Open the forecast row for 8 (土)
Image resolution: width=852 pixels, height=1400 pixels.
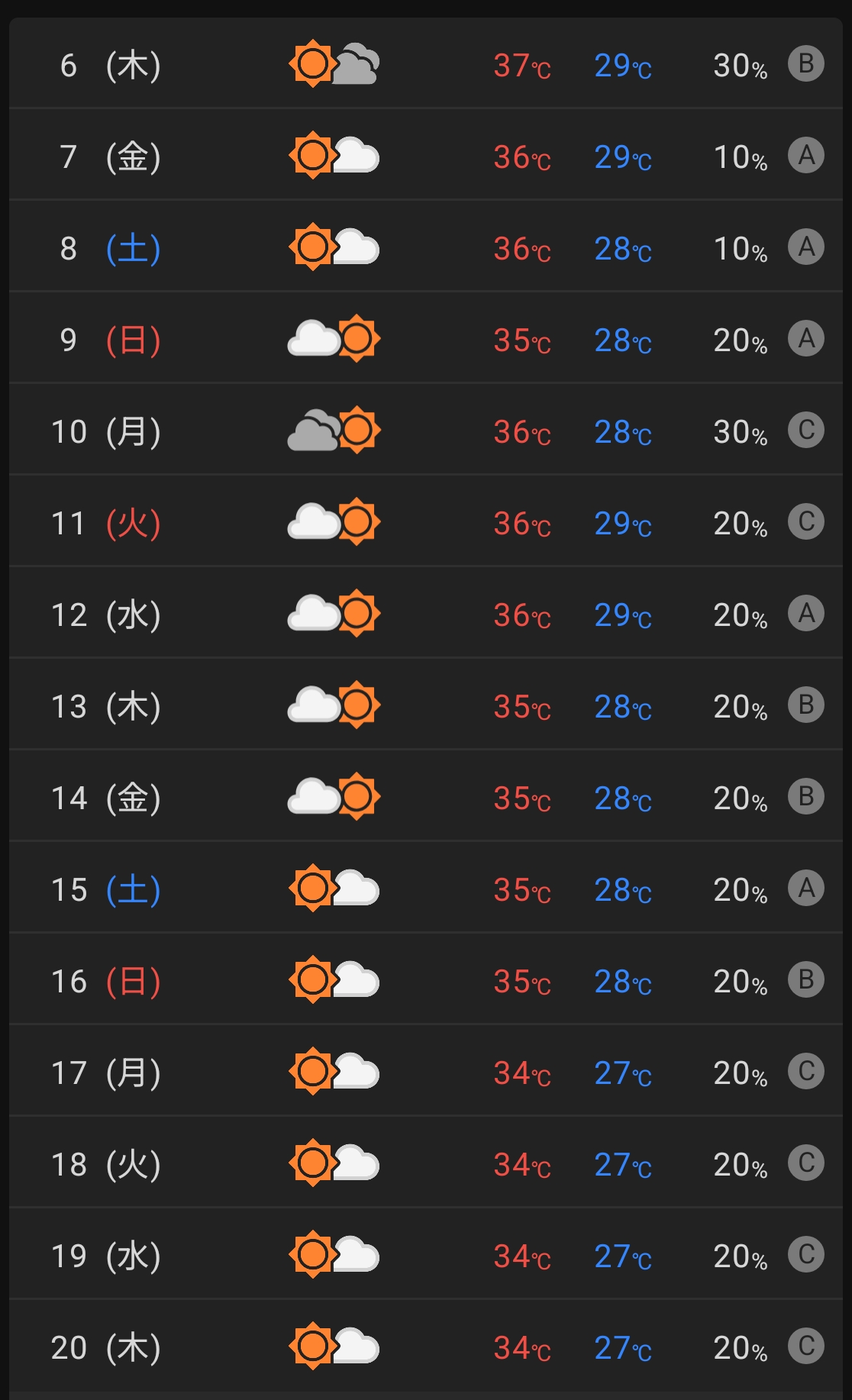click(426, 246)
